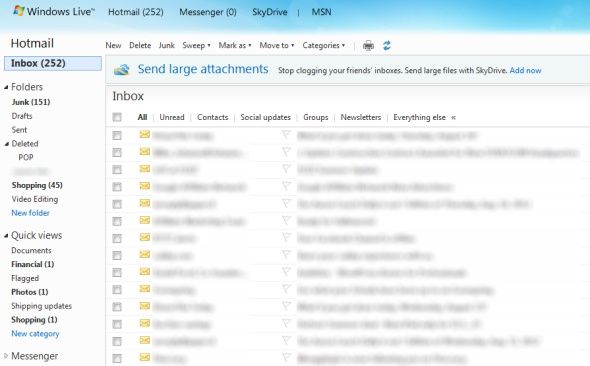
Task: Print using the printer icon
Action: 368,46
